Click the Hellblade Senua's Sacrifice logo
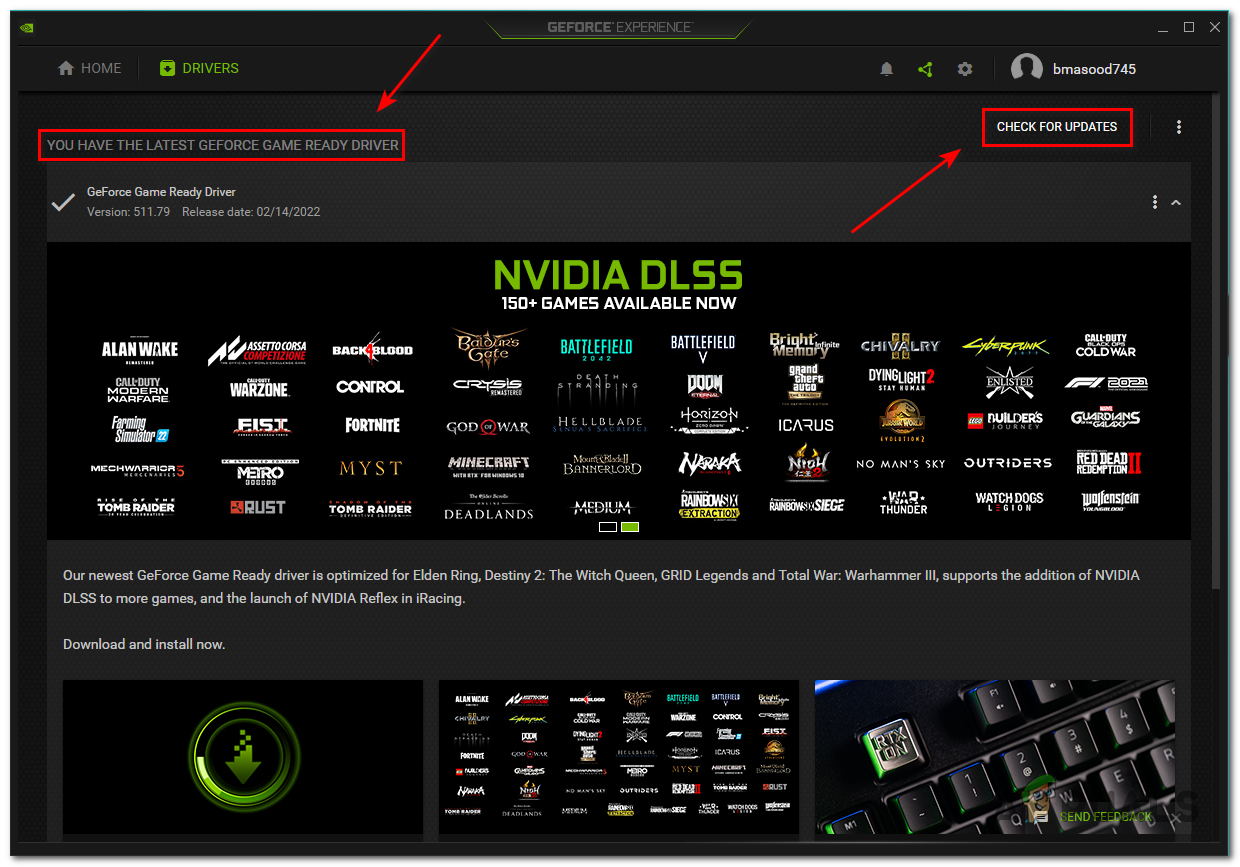 [x=600, y=425]
